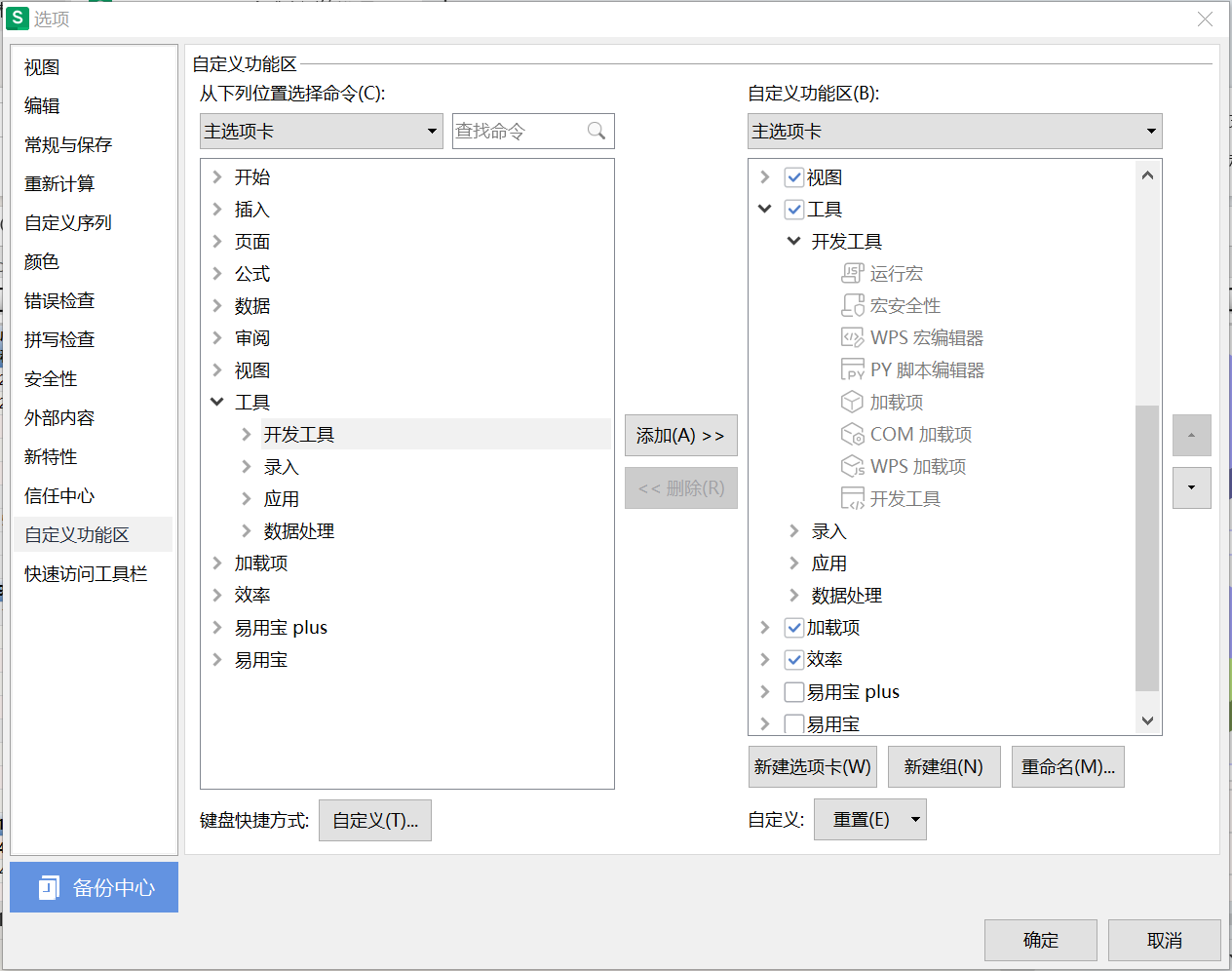Enable the 易用宝 plus checkbox
The height and width of the screenshot is (971, 1232).
tap(793, 691)
